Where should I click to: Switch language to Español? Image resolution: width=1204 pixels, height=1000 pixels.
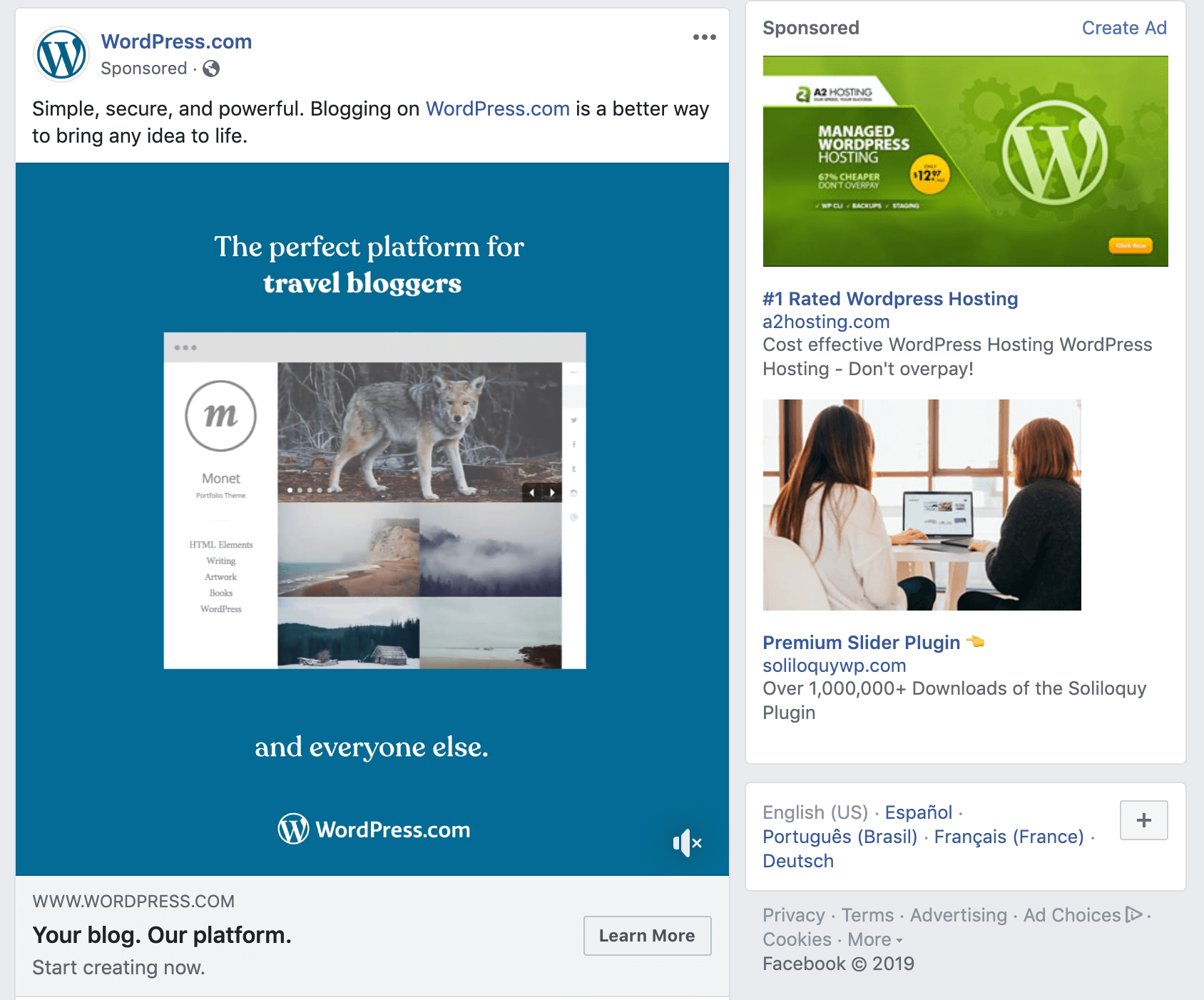(x=919, y=812)
